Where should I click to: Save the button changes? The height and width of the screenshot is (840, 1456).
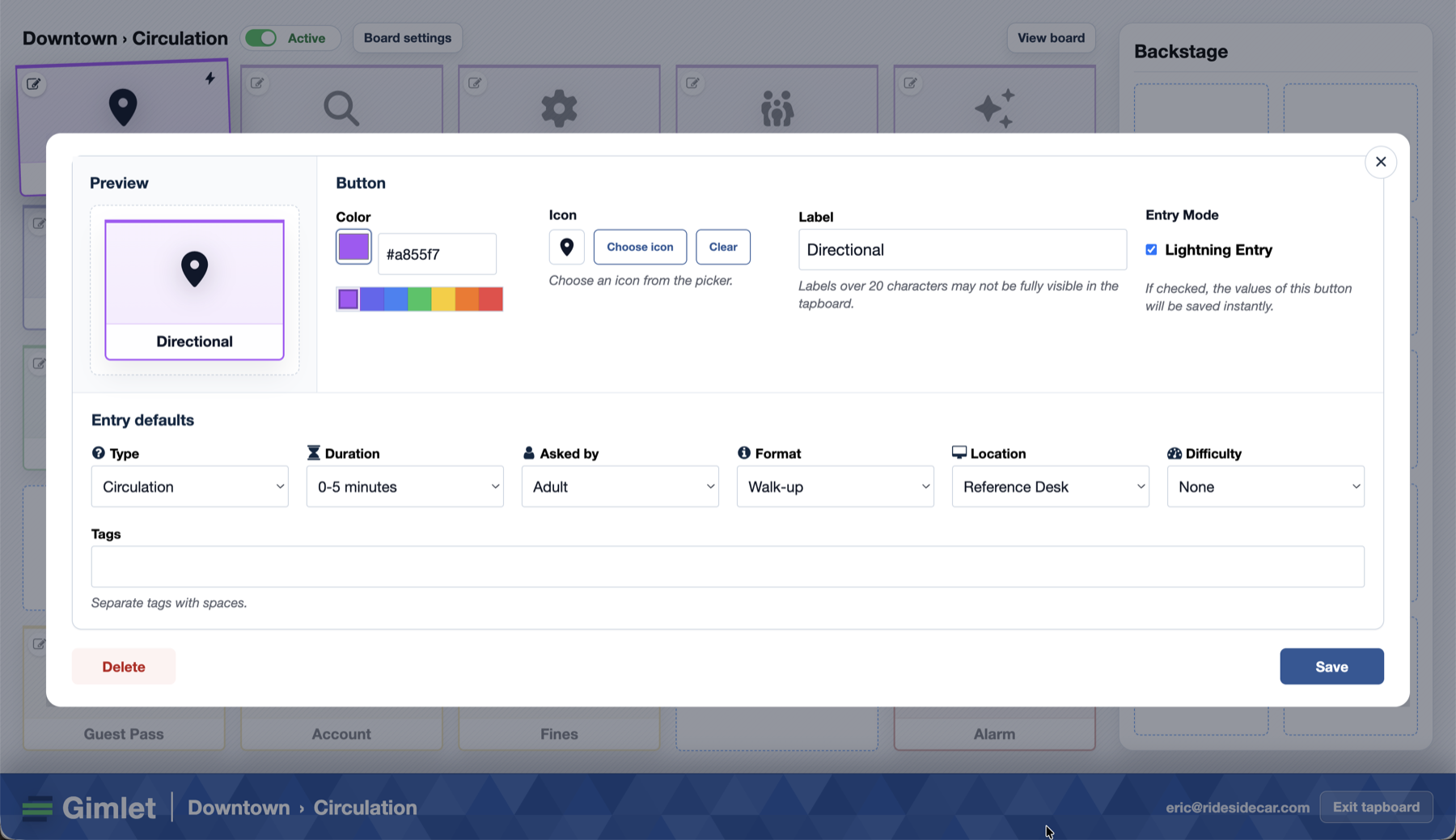tap(1331, 666)
